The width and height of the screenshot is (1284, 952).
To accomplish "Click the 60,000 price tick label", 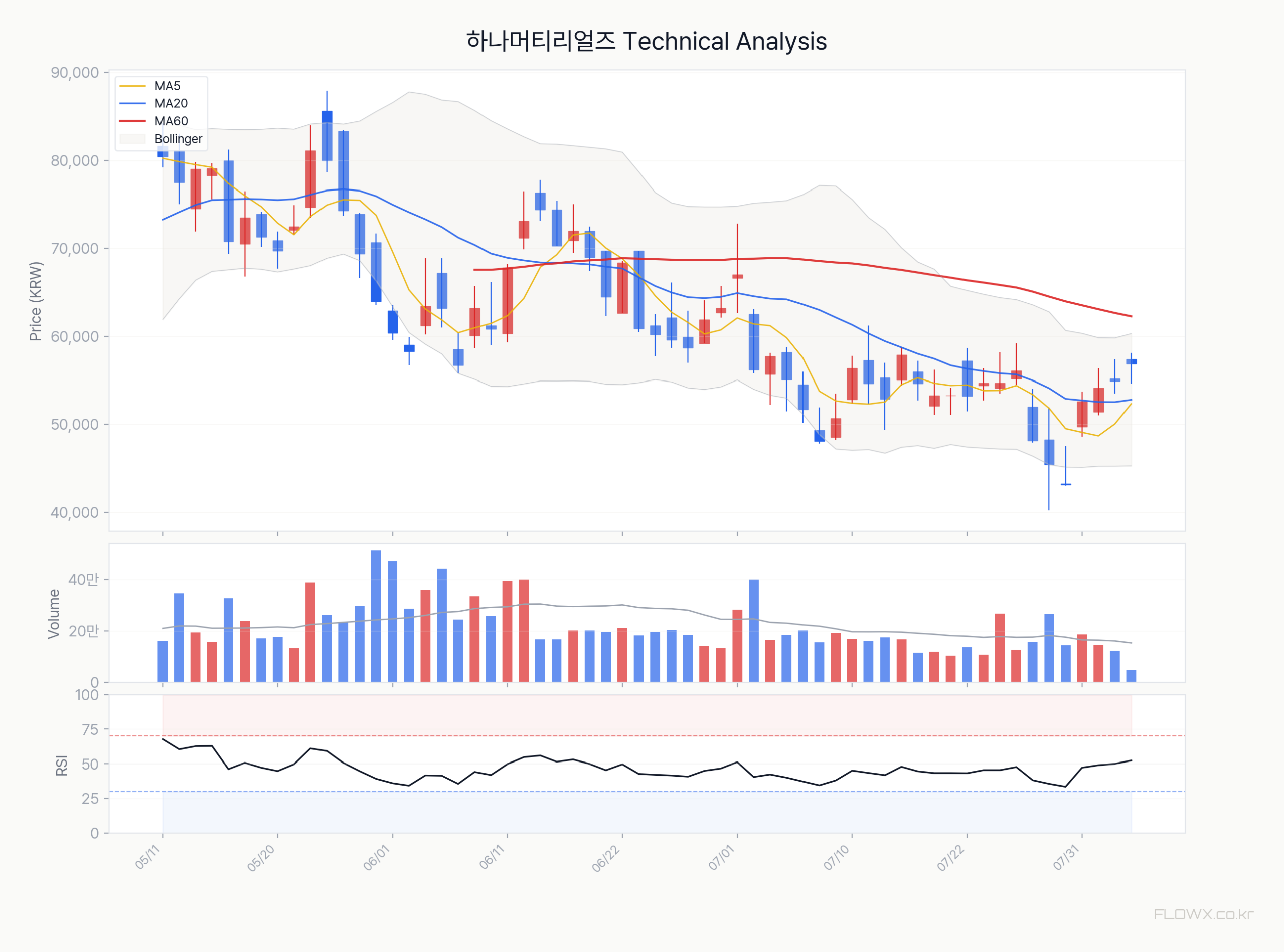I will click(x=74, y=336).
